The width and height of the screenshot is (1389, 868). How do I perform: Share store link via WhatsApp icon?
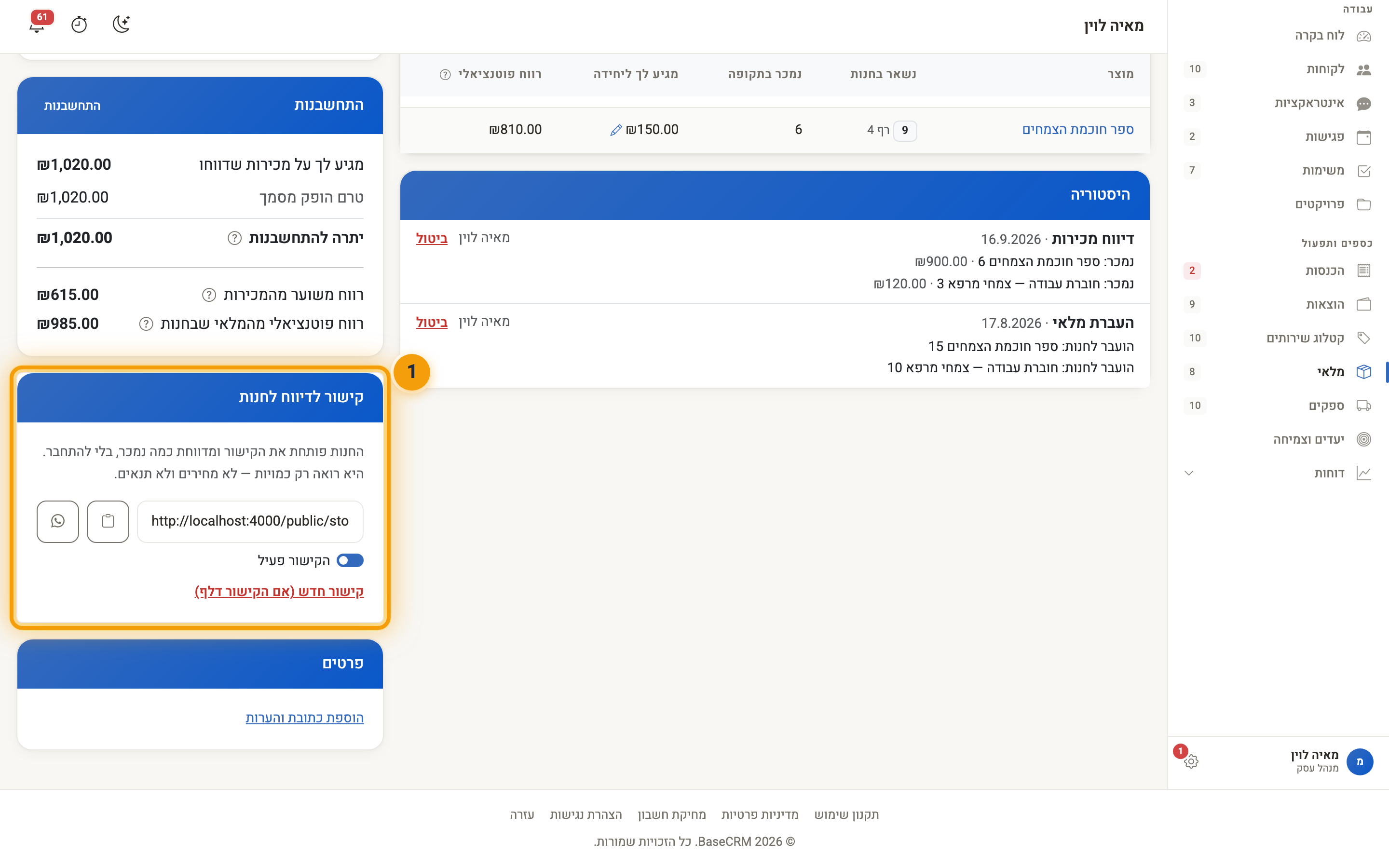click(x=57, y=521)
